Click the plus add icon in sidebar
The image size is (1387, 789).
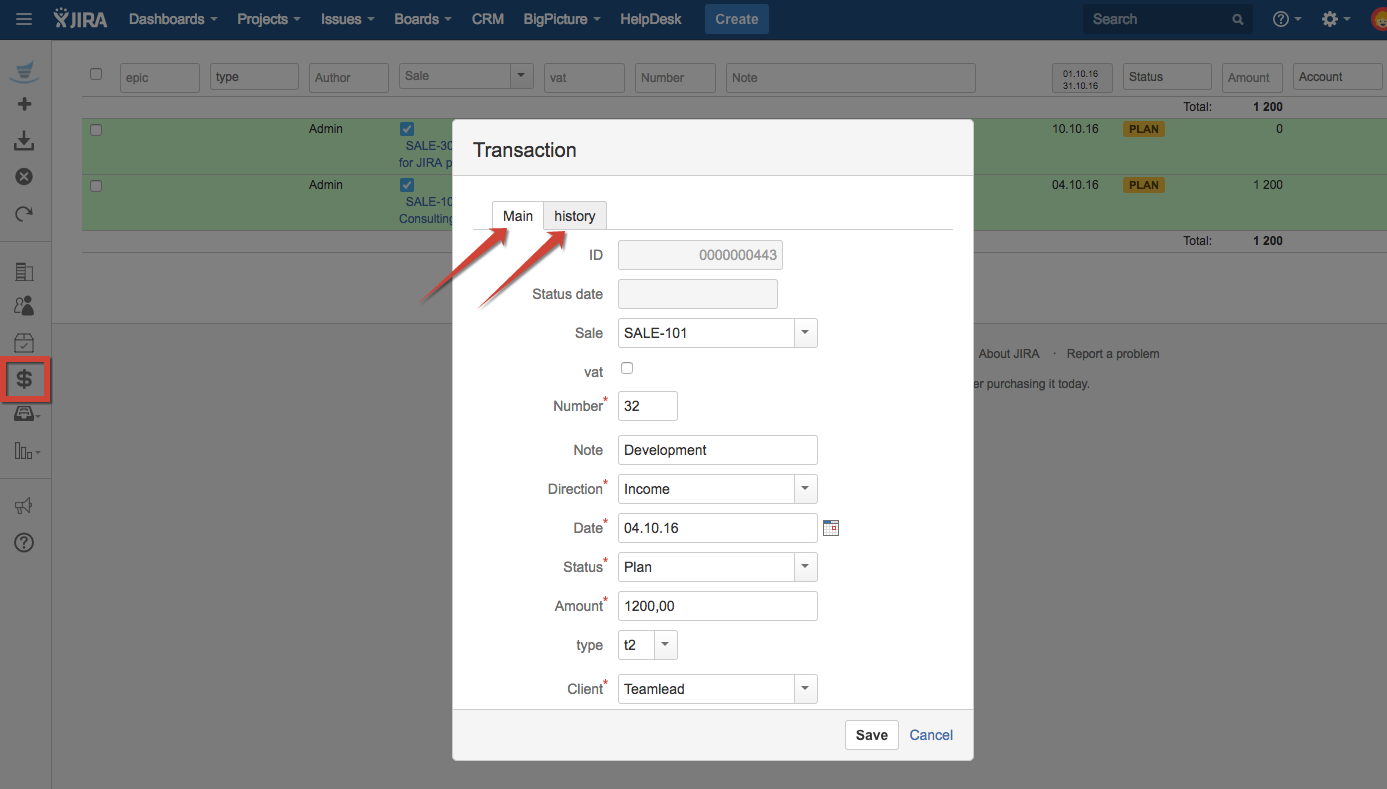click(x=25, y=104)
